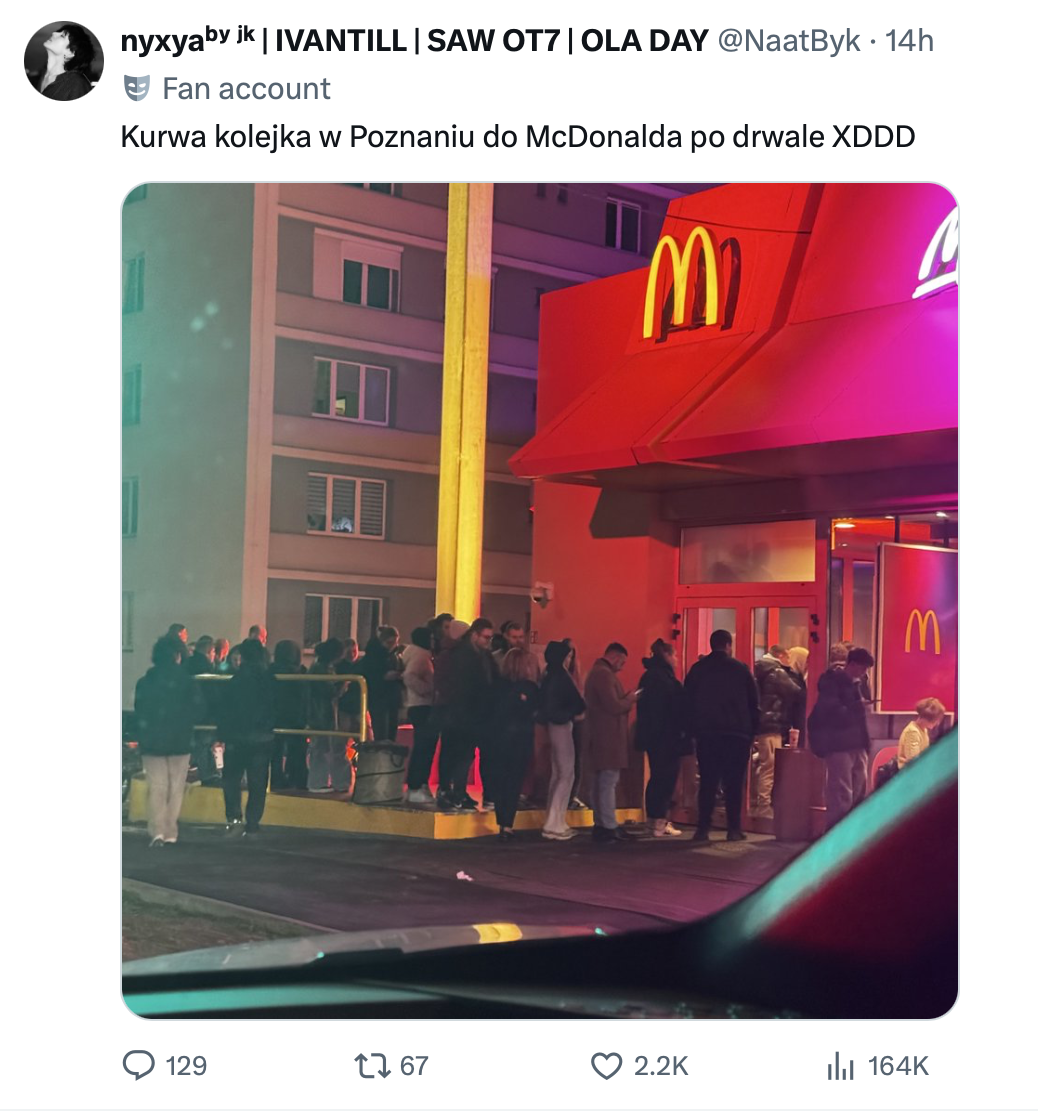Click the large golden arches in photo
The width and height of the screenshot is (1038, 1112).
click(691, 284)
